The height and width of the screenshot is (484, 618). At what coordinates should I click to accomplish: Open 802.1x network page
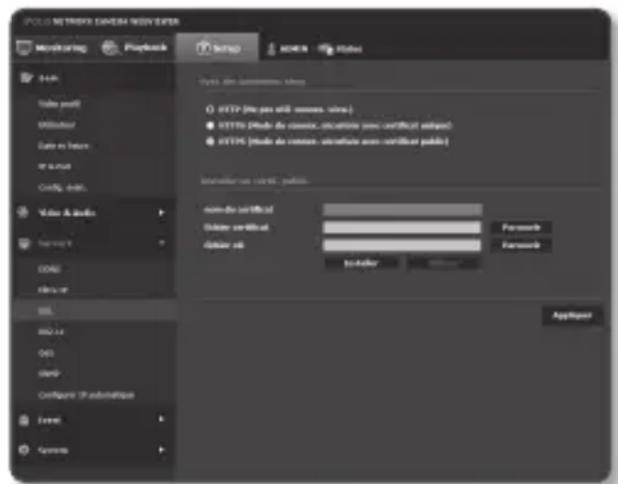(x=51, y=332)
